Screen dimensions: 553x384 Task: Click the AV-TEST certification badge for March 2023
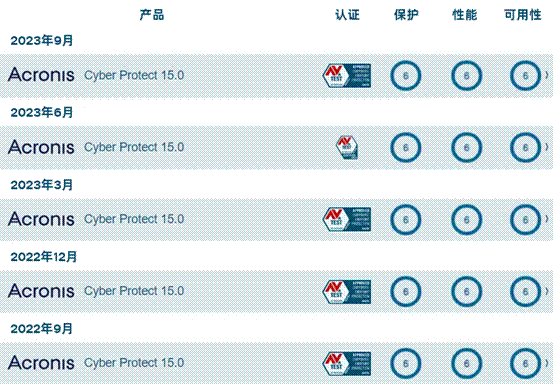coord(347,219)
